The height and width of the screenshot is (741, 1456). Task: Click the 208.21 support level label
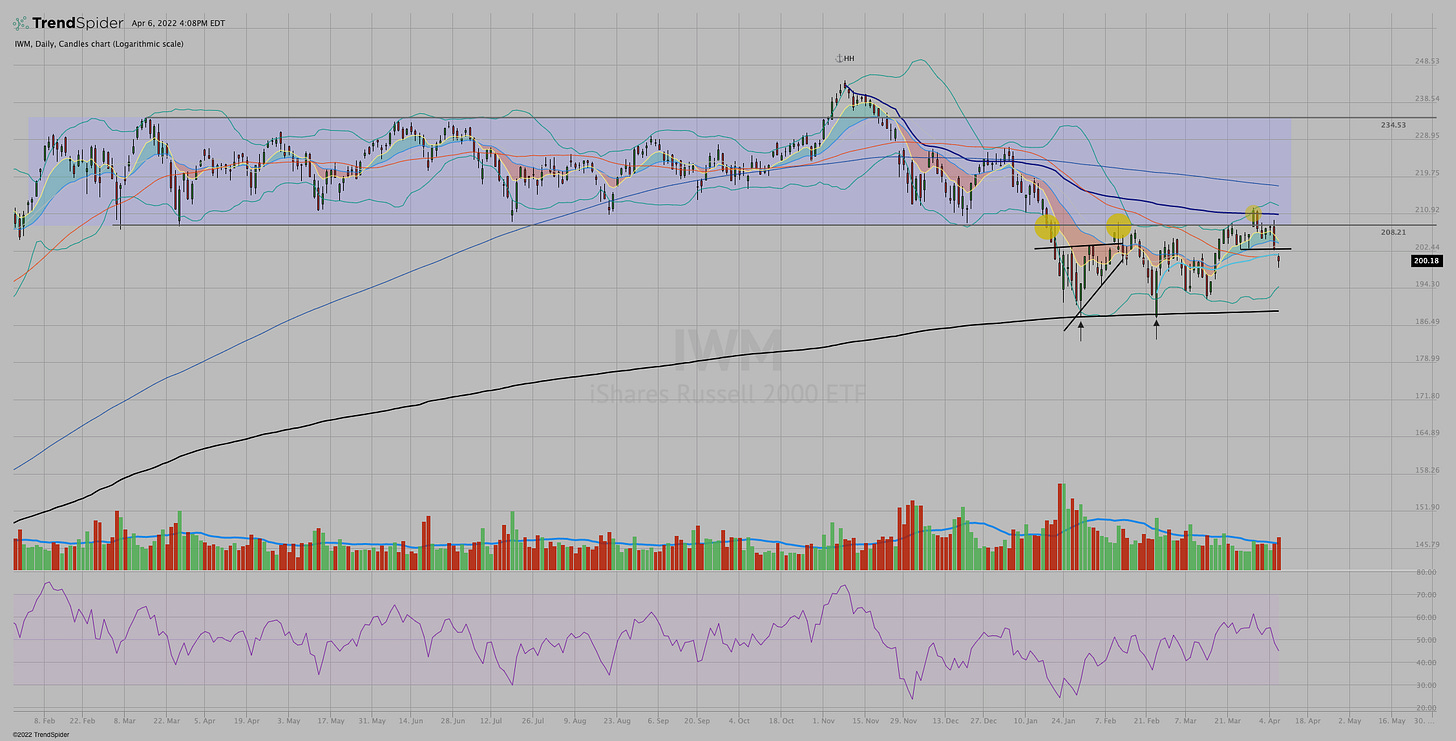[x=1393, y=231]
